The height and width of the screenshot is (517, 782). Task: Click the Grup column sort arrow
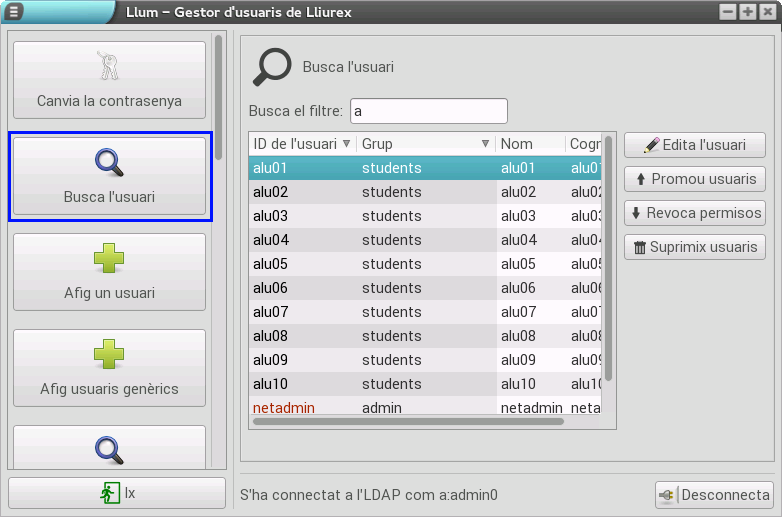(x=485, y=144)
